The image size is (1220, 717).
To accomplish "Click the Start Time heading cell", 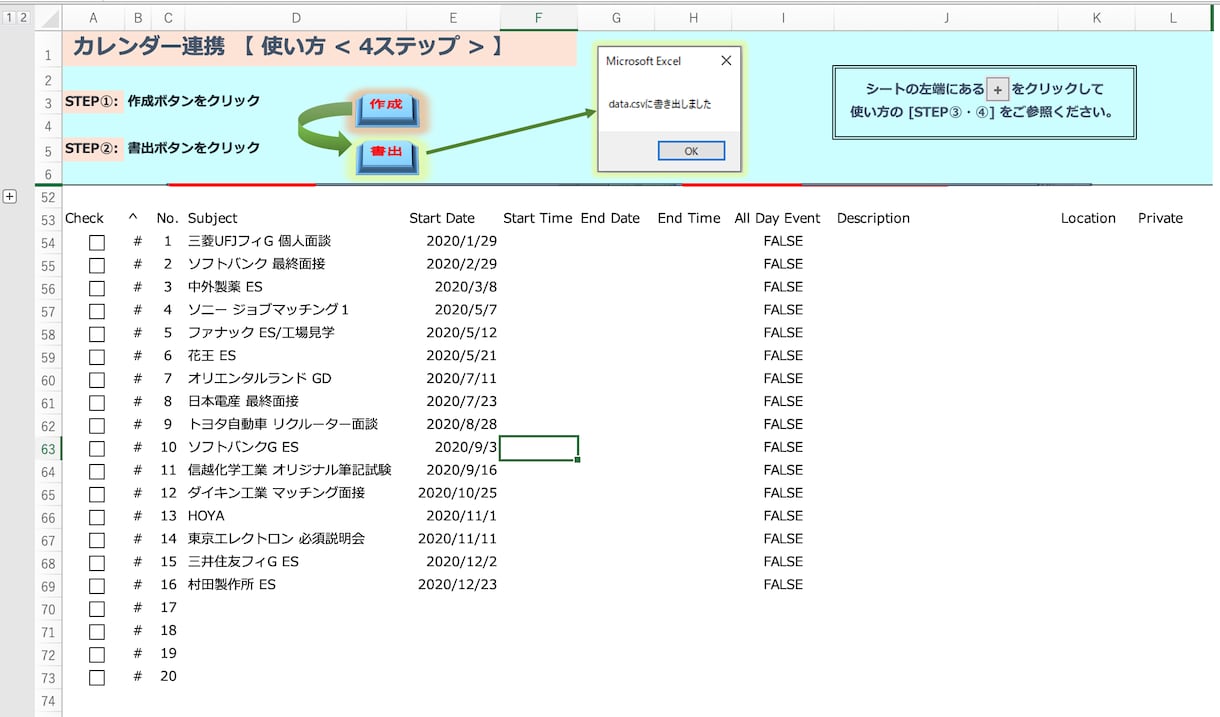I will click(x=538, y=218).
